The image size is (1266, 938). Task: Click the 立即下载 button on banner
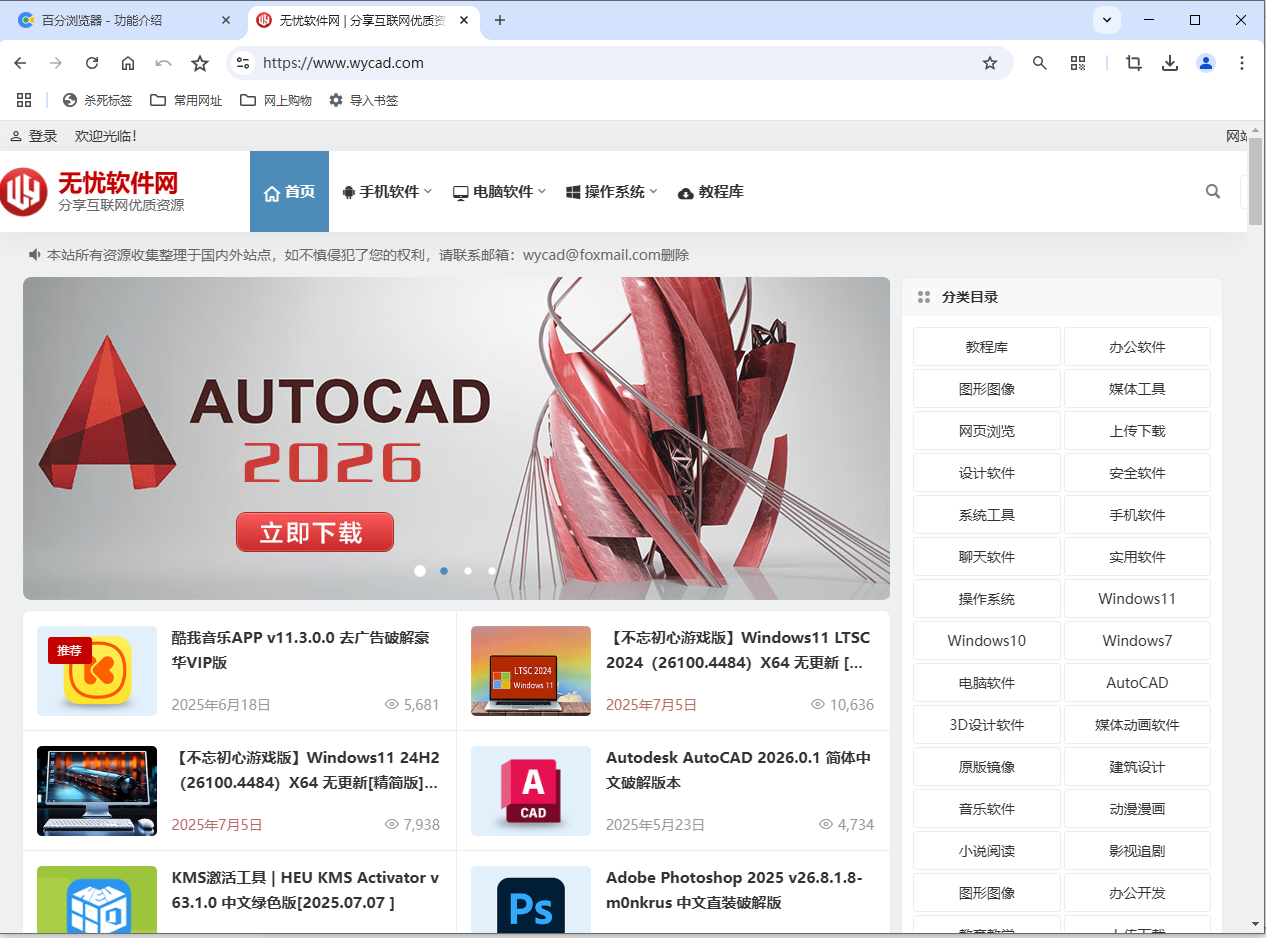(x=314, y=532)
